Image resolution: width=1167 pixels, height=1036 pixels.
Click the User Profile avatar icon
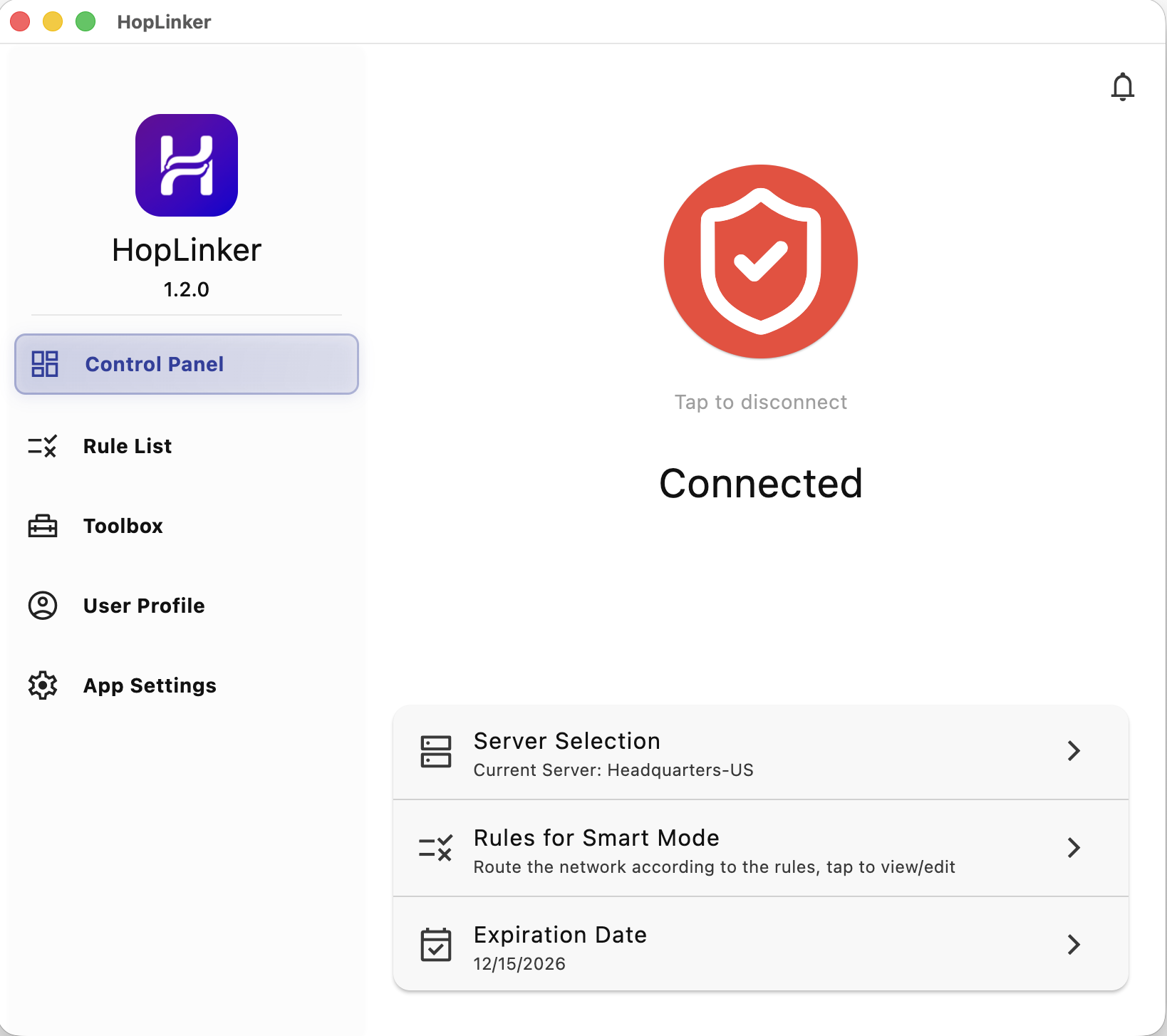42,606
